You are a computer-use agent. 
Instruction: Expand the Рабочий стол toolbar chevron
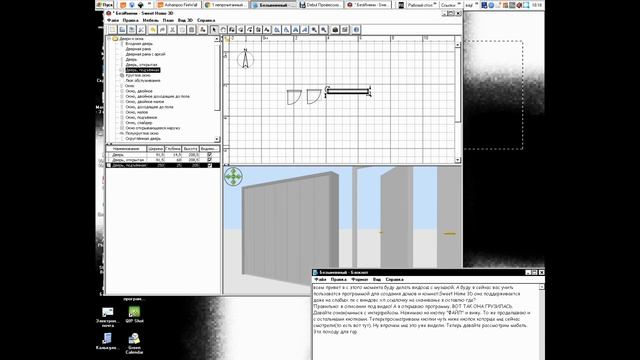point(435,5)
